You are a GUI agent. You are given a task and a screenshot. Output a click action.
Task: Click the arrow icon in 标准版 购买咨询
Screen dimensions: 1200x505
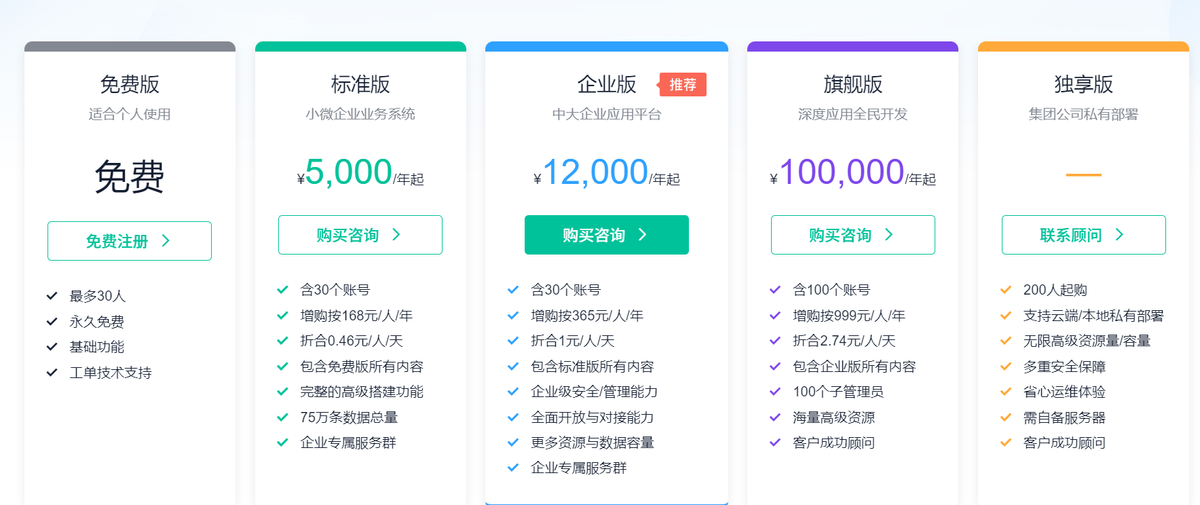(397, 235)
